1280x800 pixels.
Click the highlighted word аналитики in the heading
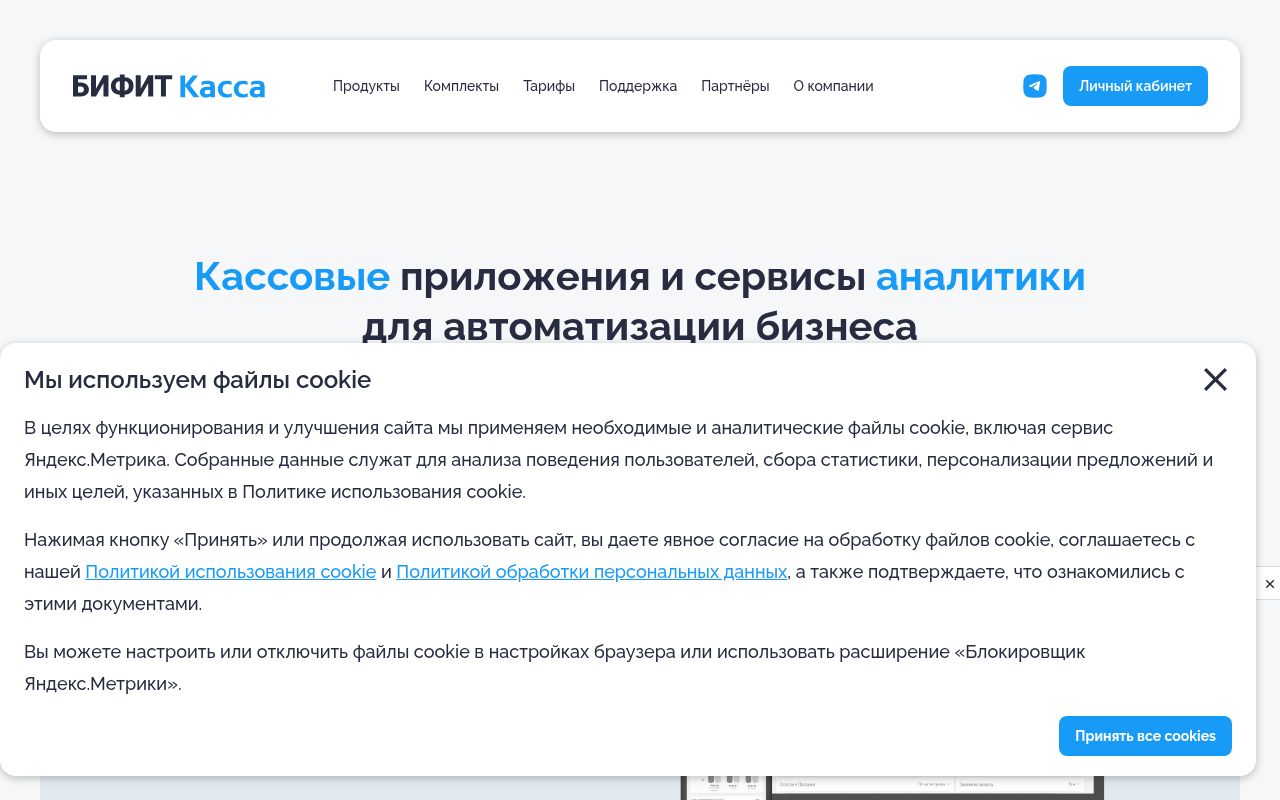point(981,277)
